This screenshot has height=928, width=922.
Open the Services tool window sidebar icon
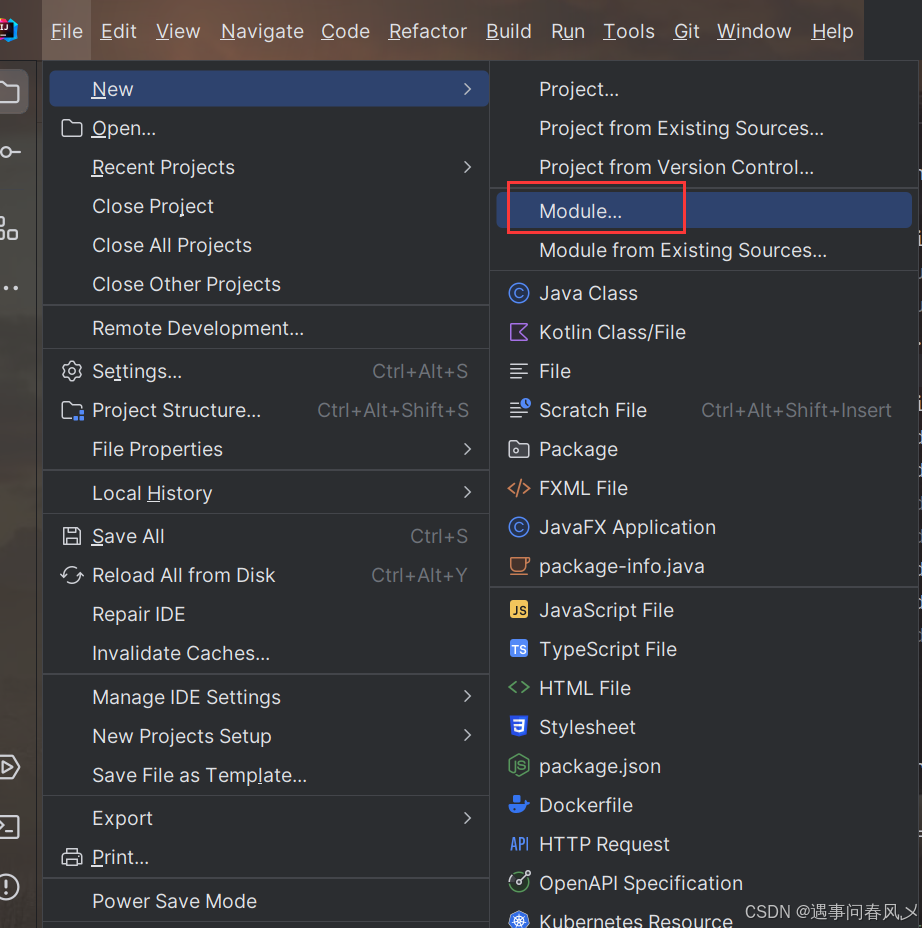point(9,767)
